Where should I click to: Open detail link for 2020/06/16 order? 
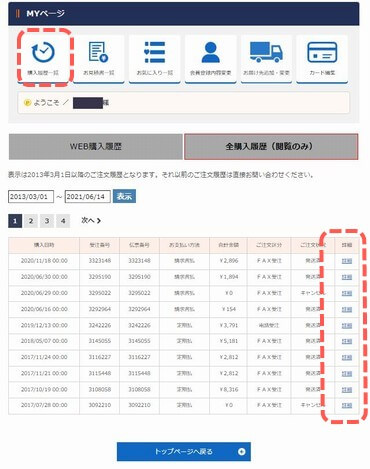[x=347, y=309]
